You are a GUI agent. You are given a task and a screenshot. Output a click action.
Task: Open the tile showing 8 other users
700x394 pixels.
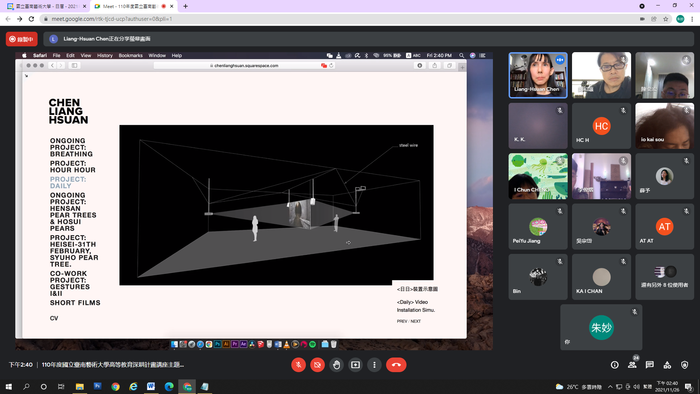[665, 277]
